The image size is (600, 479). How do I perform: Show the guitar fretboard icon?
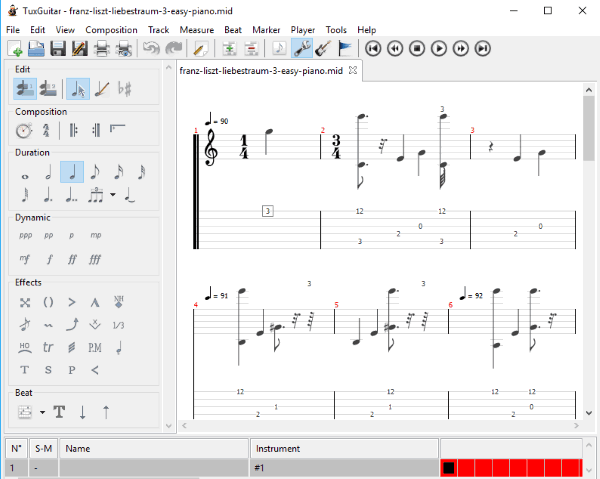(323, 49)
